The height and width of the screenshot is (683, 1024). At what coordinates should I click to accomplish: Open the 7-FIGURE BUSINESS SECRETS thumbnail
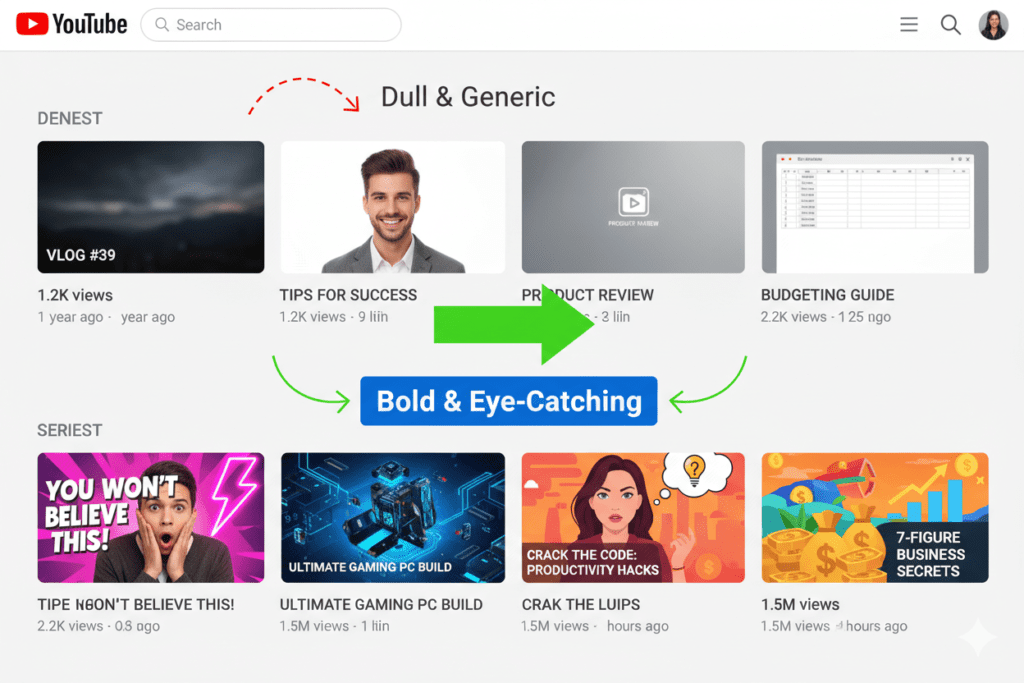874,517
